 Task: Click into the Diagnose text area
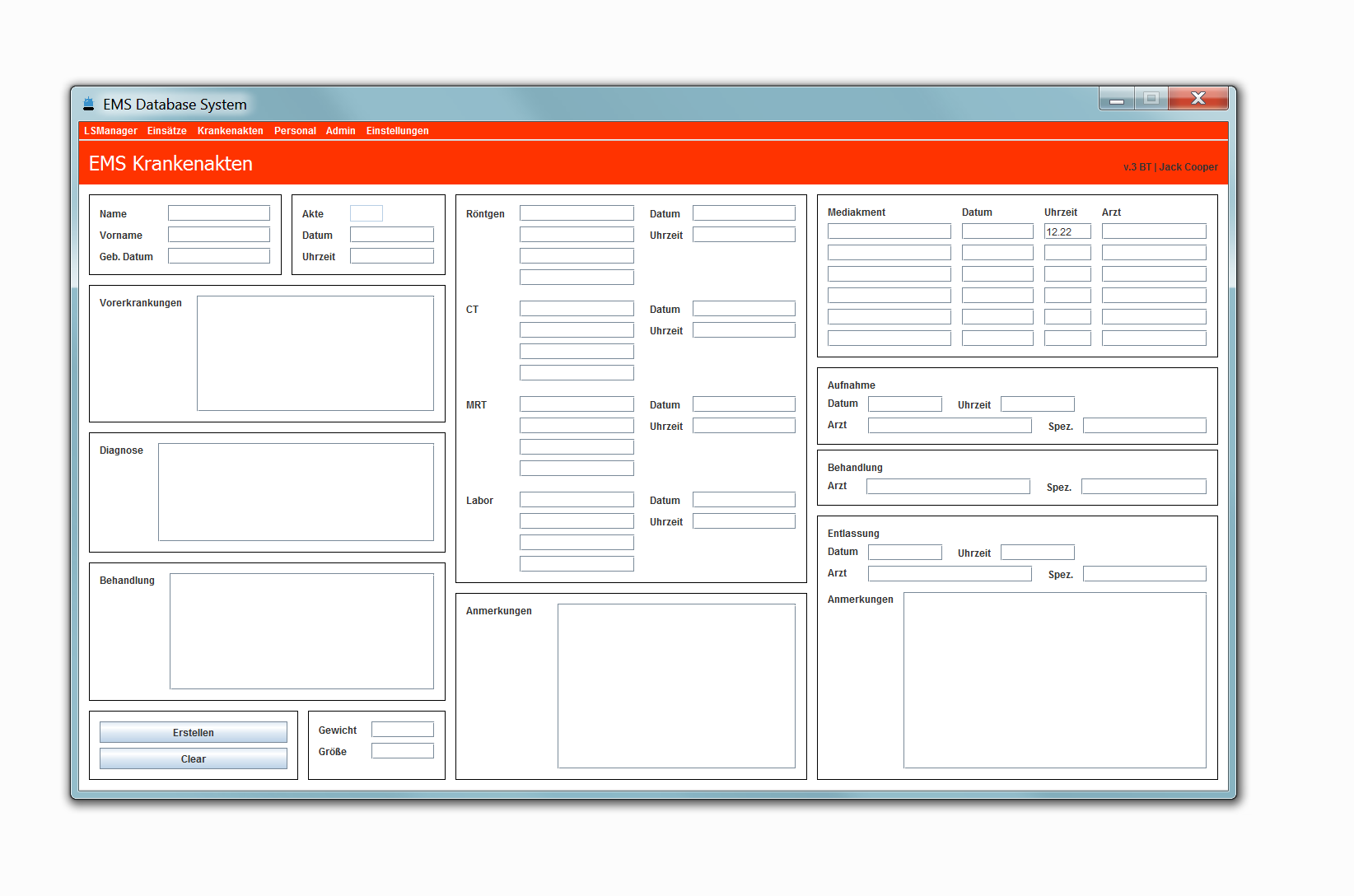(296, 492)
